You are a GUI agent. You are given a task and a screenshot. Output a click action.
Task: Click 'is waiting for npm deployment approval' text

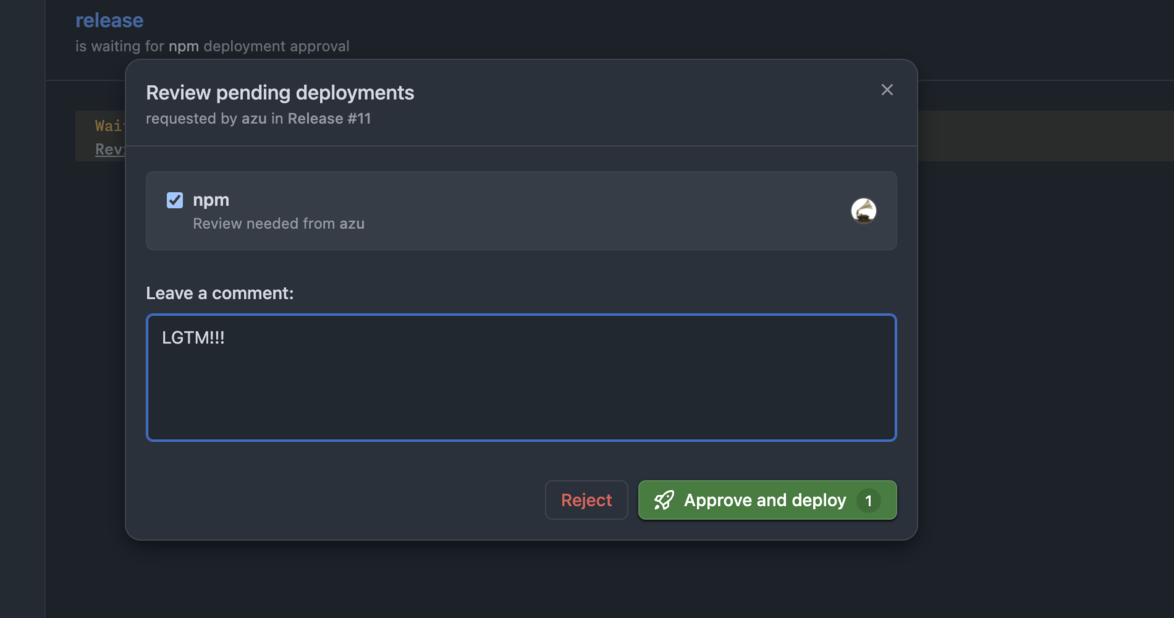point(212,46)
